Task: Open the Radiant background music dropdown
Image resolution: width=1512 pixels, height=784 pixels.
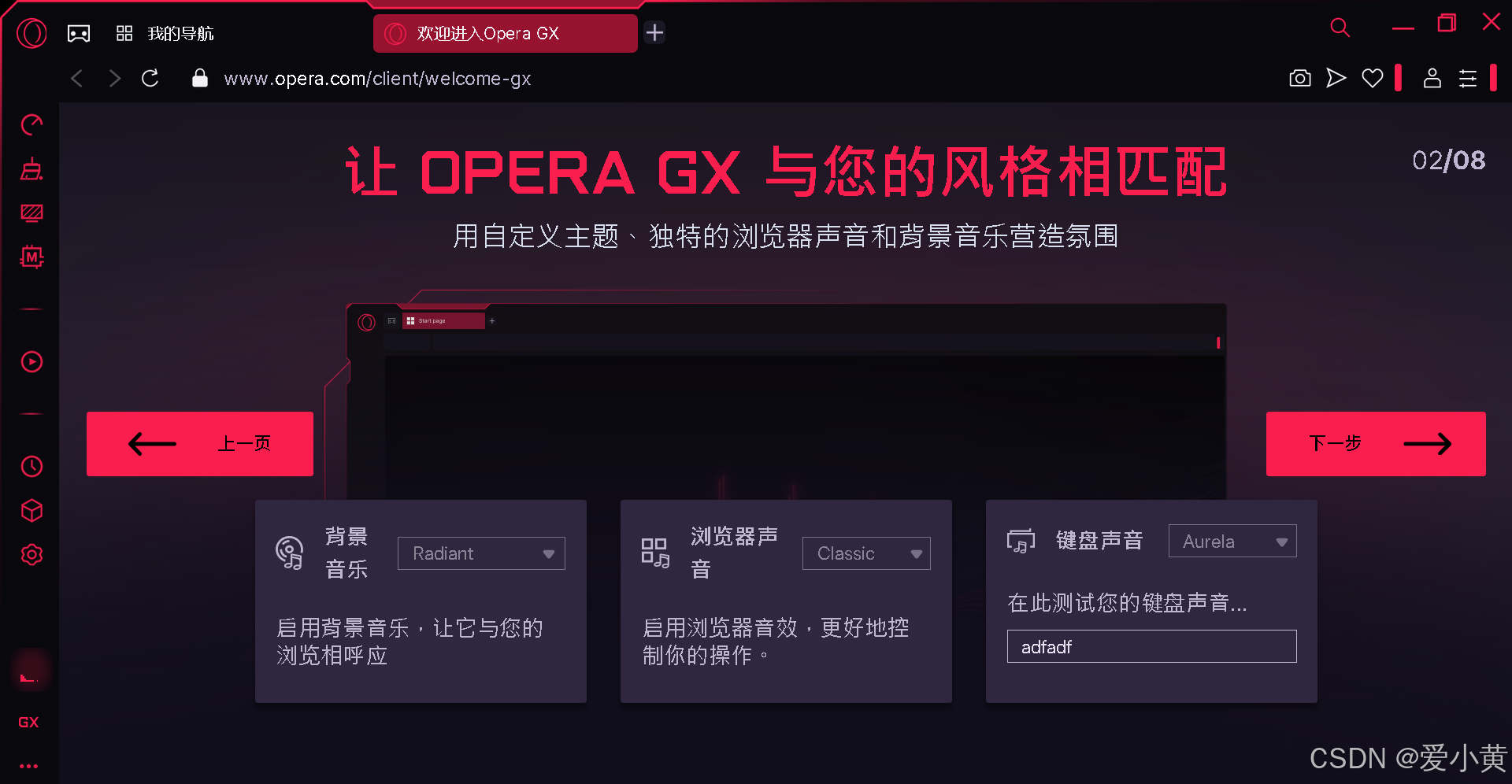Action: point(481,553)
